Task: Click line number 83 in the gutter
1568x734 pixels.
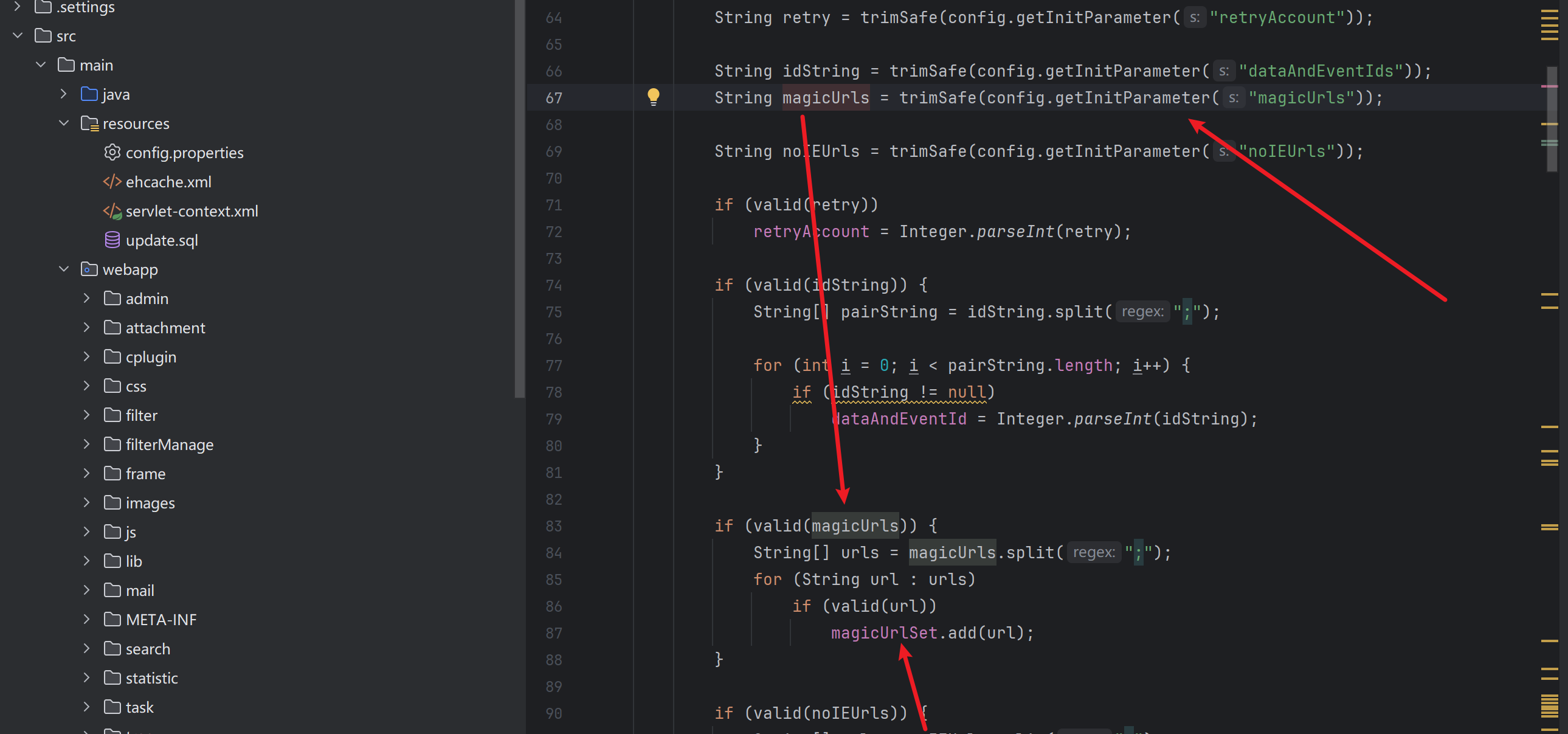Action: [553, 526]
